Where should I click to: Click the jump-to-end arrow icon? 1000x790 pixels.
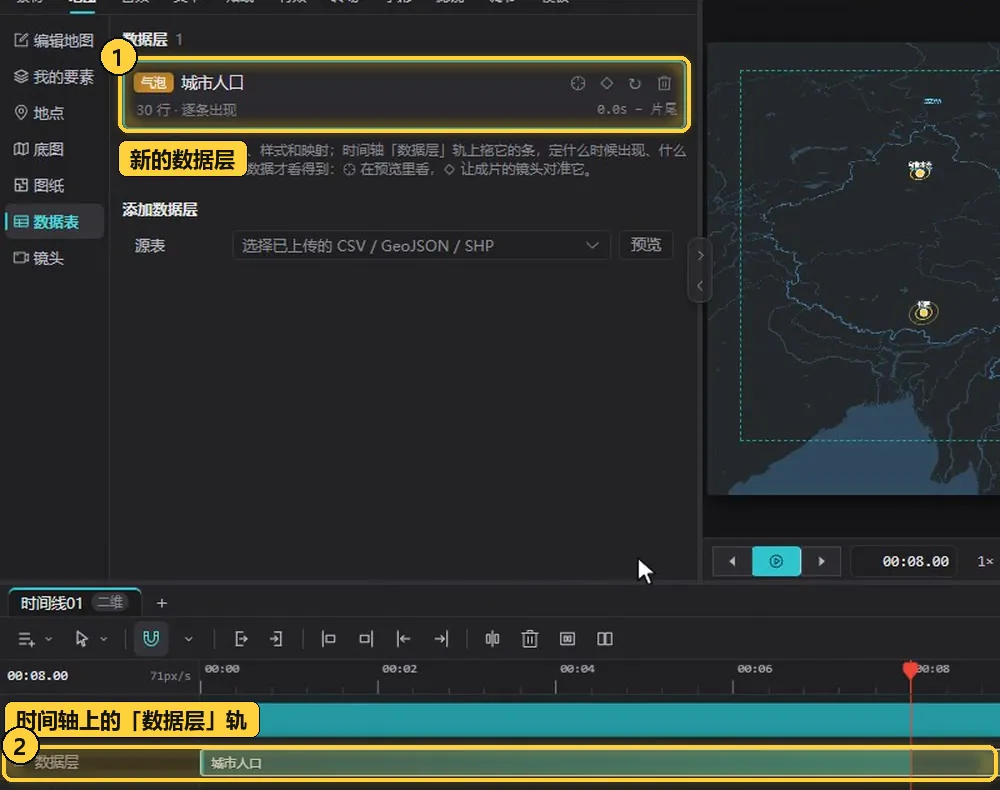tap(441, 639)
